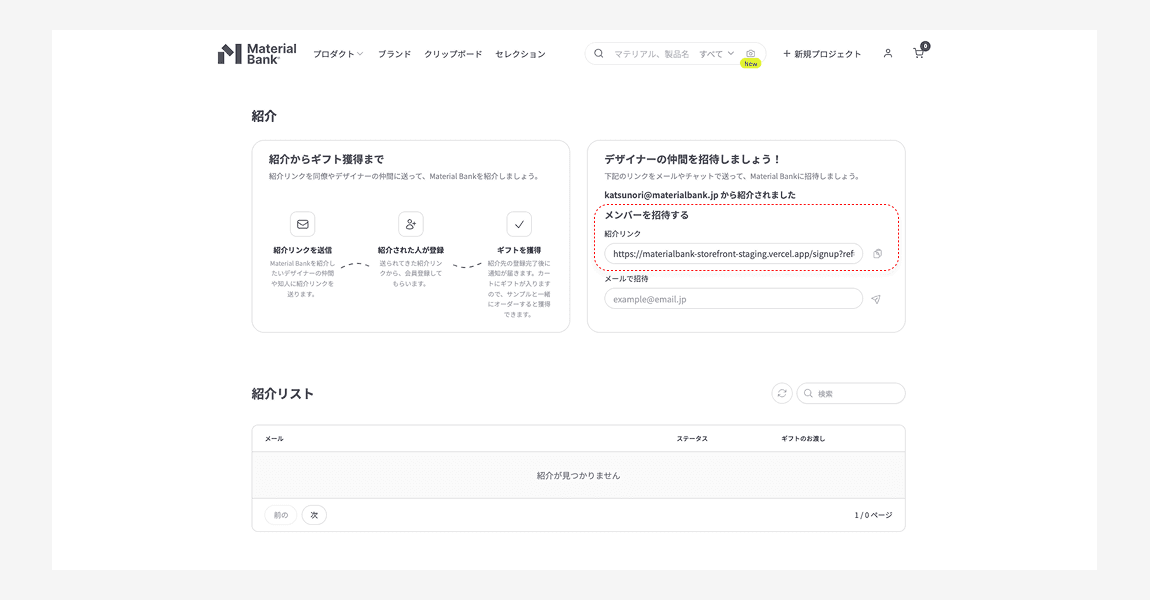Click the magnifier icon in header search

coord(599,54)
